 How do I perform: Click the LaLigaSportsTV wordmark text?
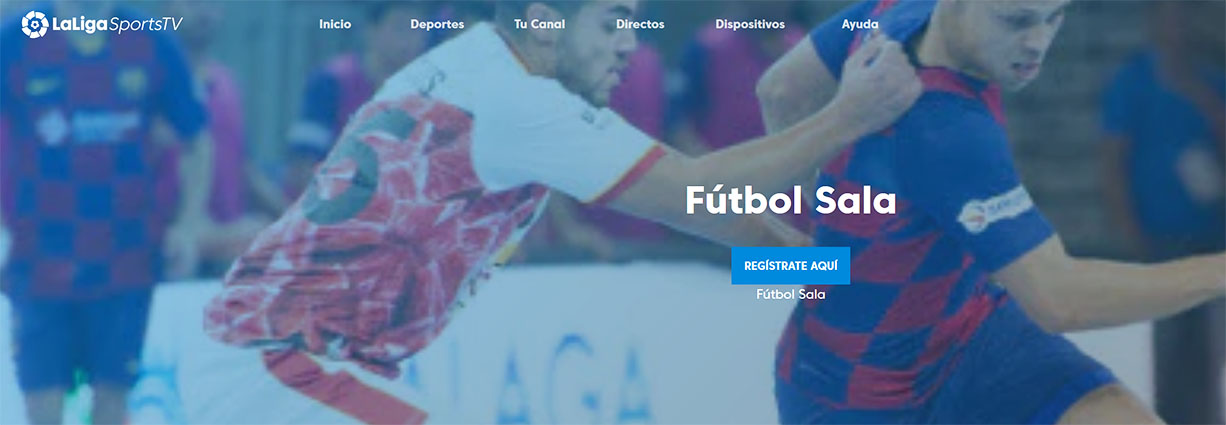point(117,24)
